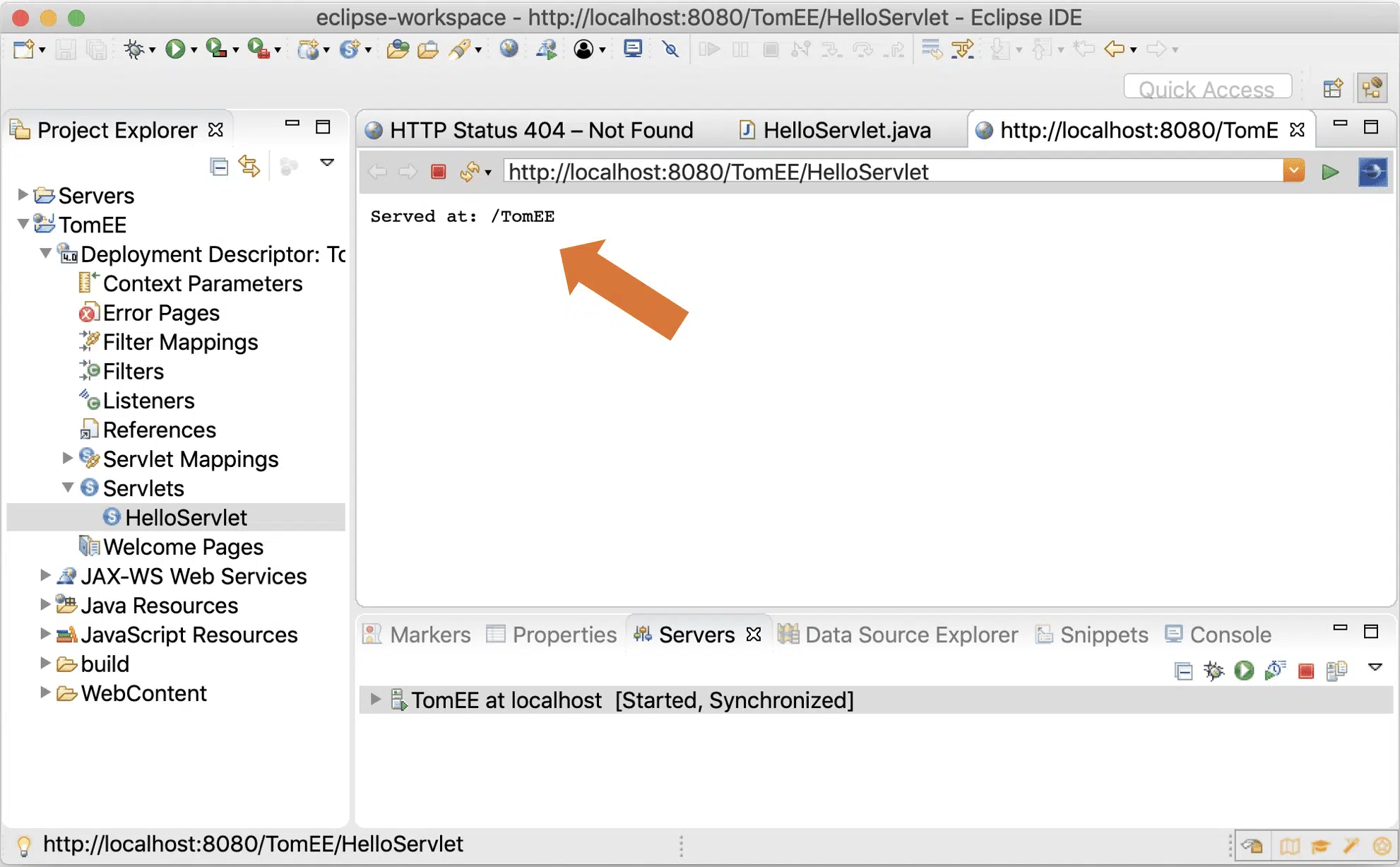
Task: Select HelloServlet under Servlets
Action: point(186,517)
